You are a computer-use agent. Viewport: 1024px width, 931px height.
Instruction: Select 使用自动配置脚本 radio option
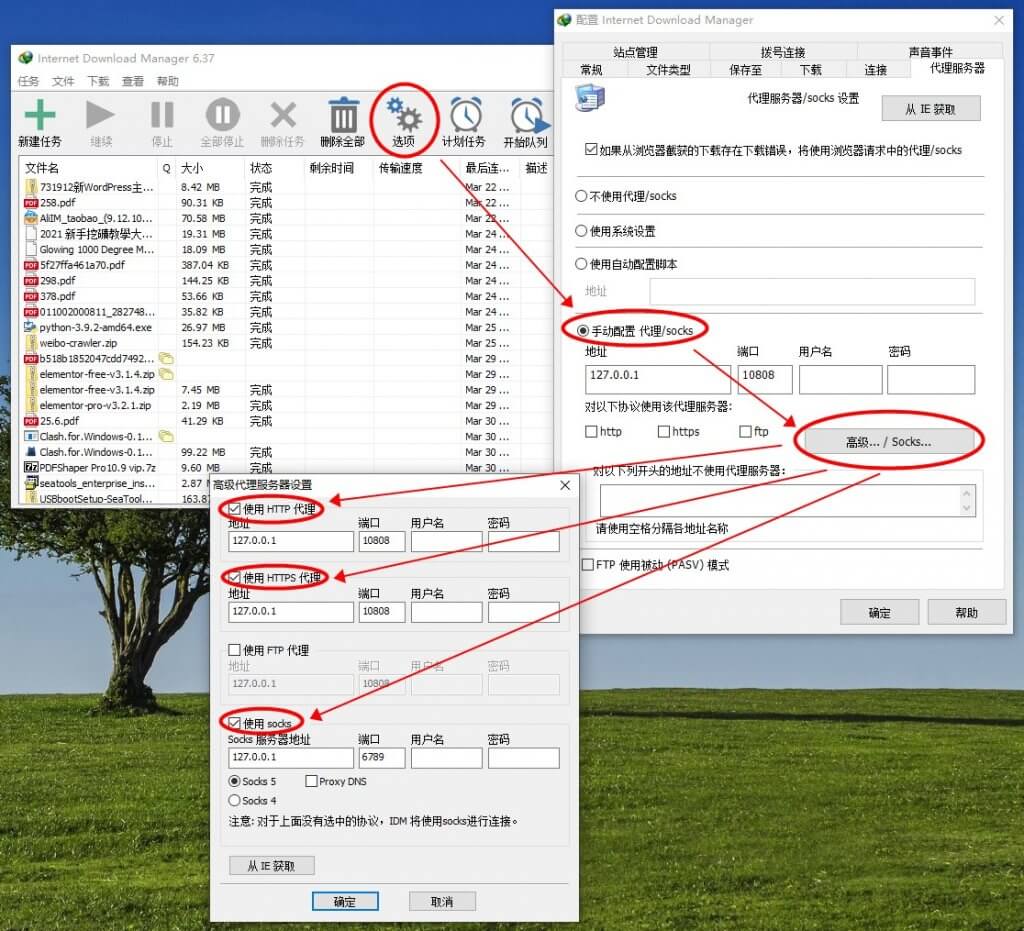581,264
